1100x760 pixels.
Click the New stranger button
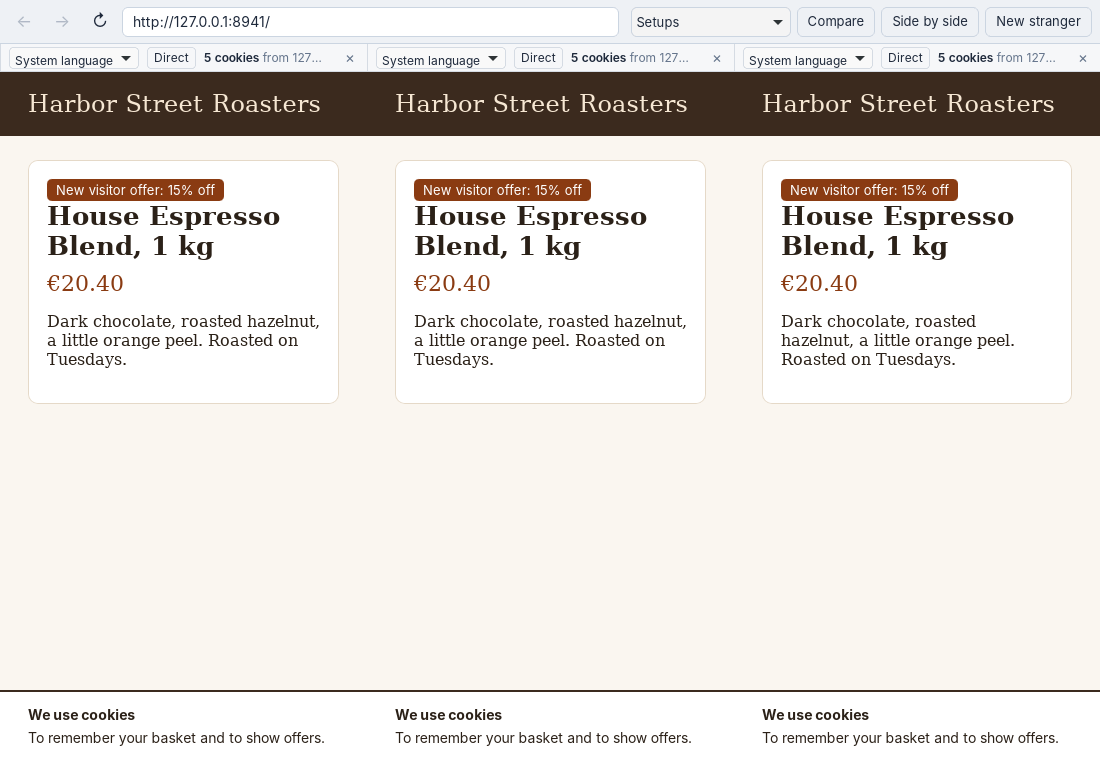click(1038, 22)
